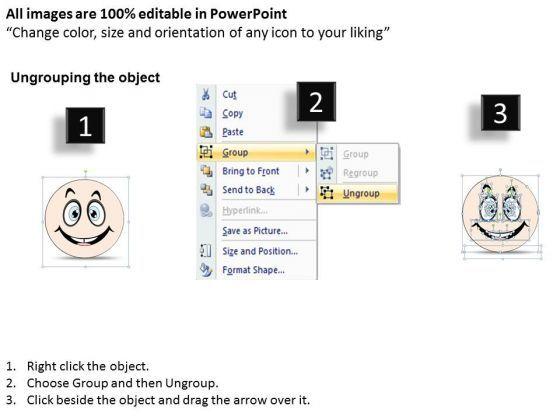The height and width of the screenshot is (420, 560).
Task: Click the Bring to Front icon
Action: coord(206,171)
